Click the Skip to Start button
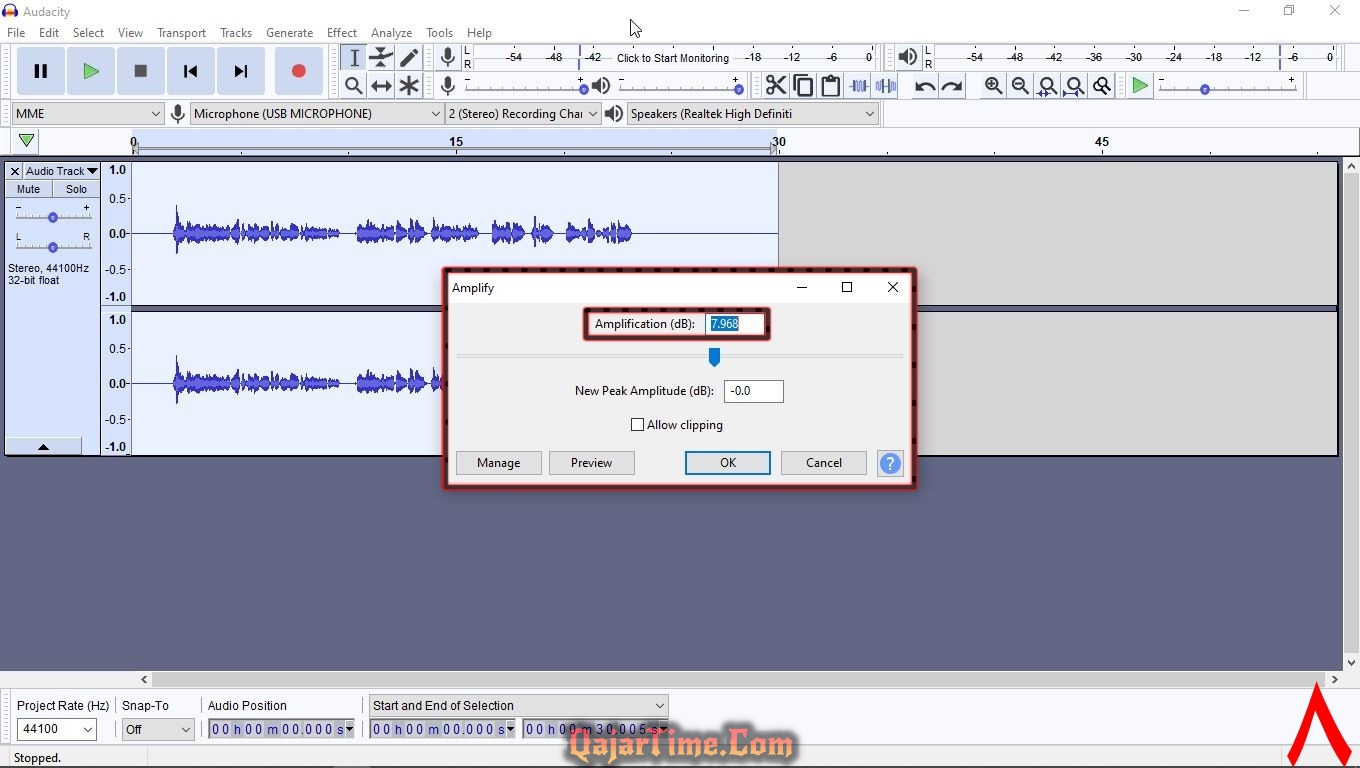 coord(190,71)
